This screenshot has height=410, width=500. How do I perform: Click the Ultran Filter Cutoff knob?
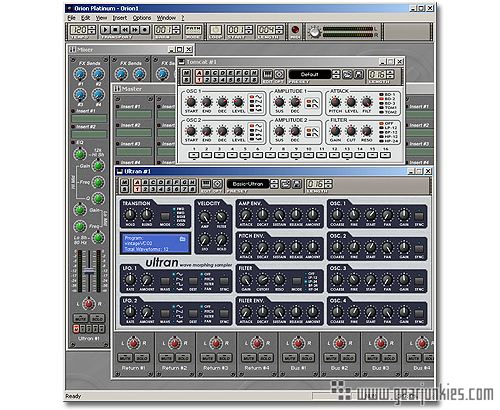[x=263, y=279]
